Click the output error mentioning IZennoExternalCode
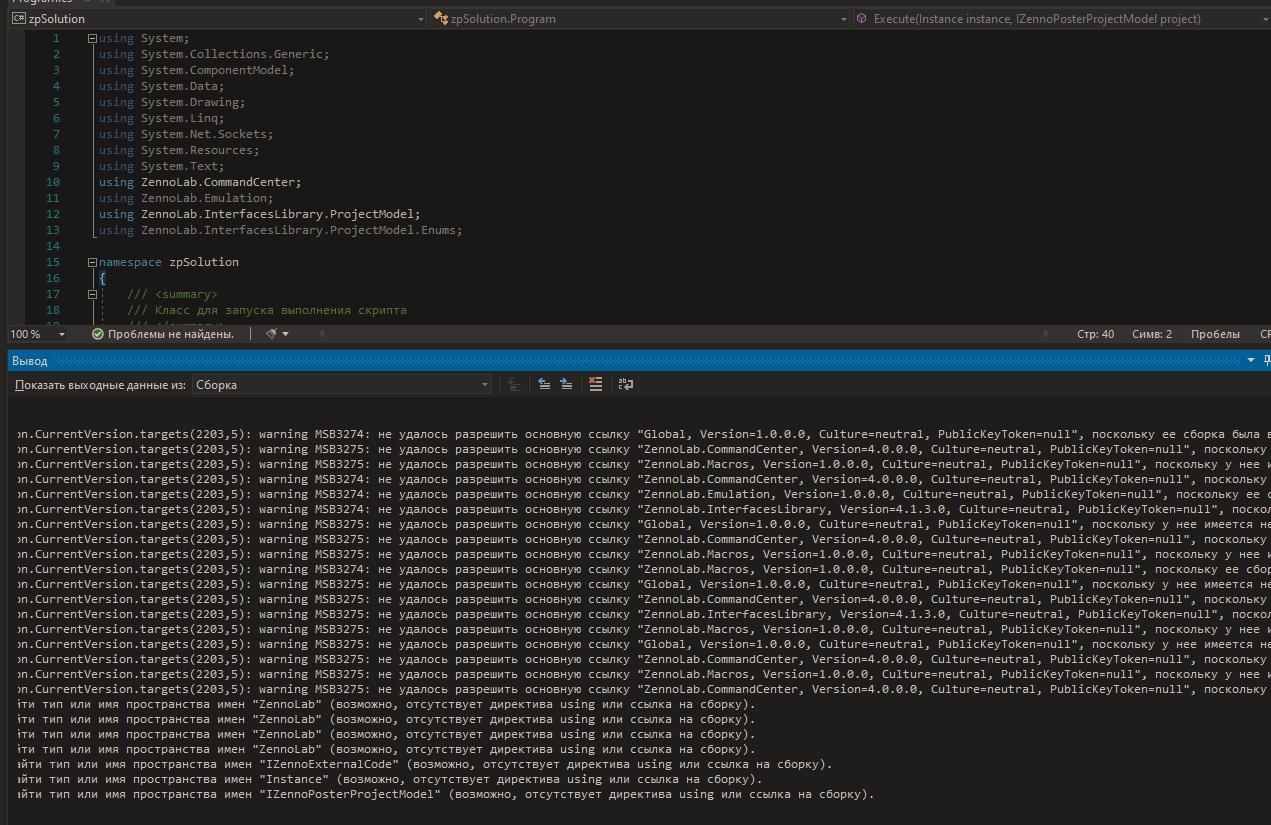1271x825 pixels. [425, 764]
